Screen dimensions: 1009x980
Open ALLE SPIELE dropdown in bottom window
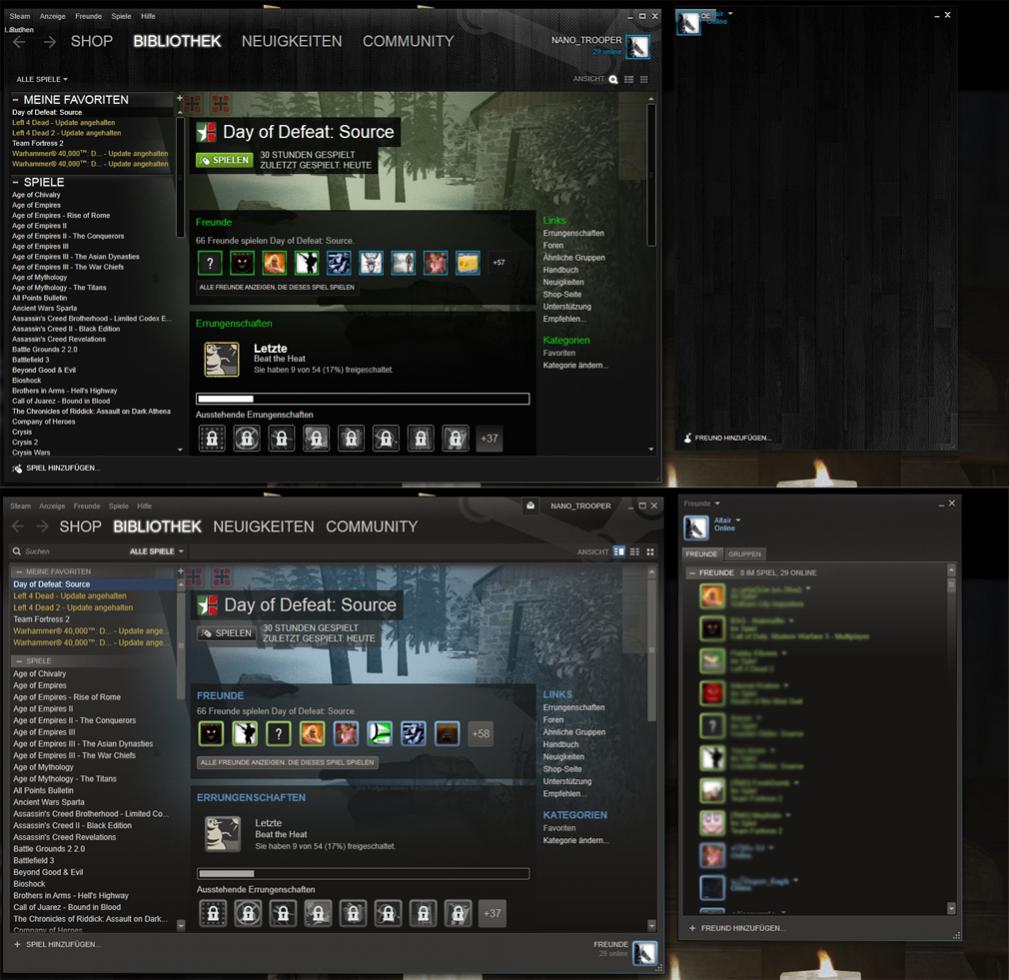[x=156, y=551]
